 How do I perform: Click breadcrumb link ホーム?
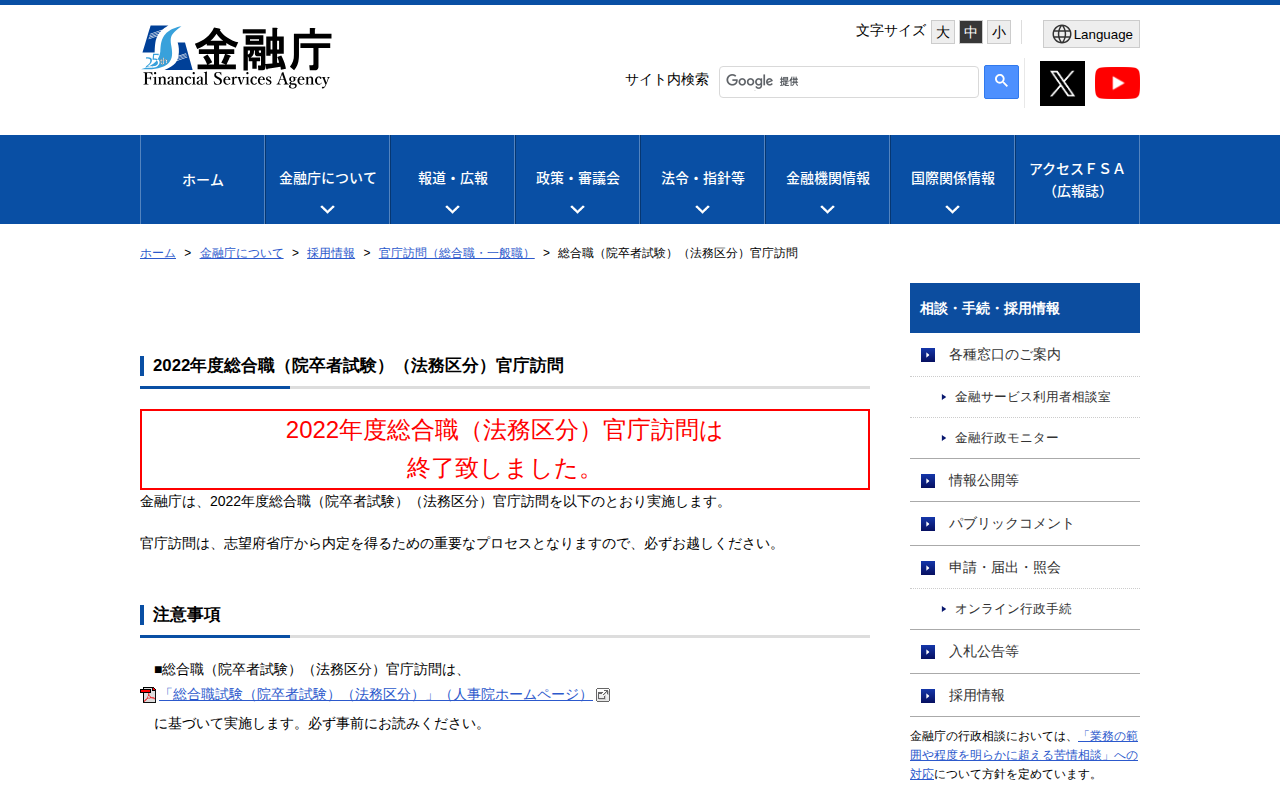158,253
